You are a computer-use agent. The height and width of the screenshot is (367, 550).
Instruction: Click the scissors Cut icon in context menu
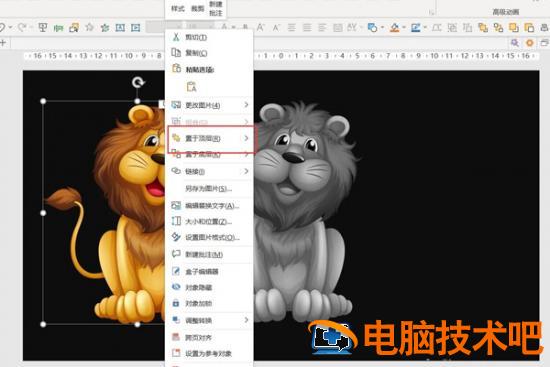click(176, 37)
